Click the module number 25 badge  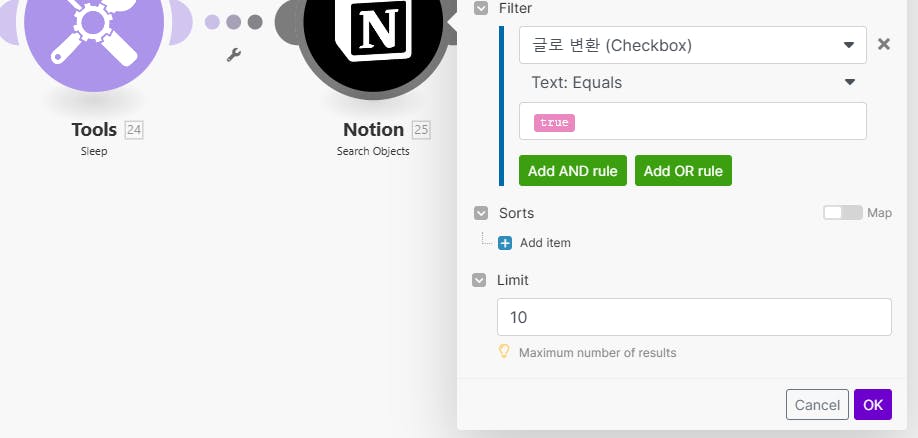(421, 129)
